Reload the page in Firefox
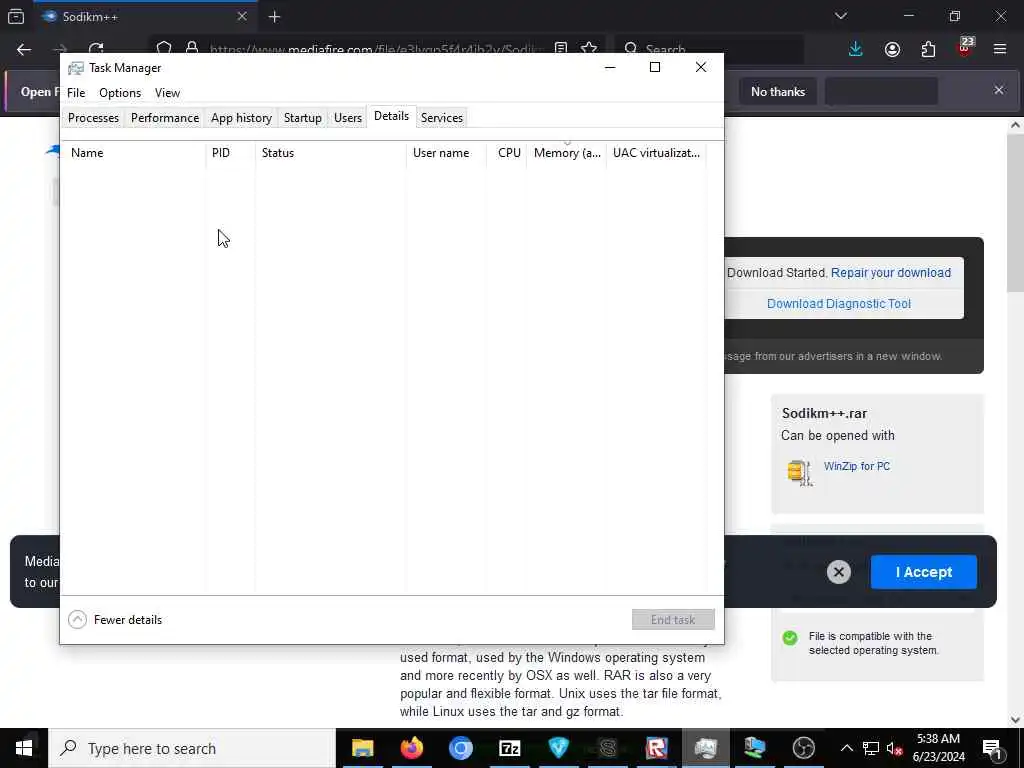1024x768 pixels. pyautogui.click(x=96, y=49)
